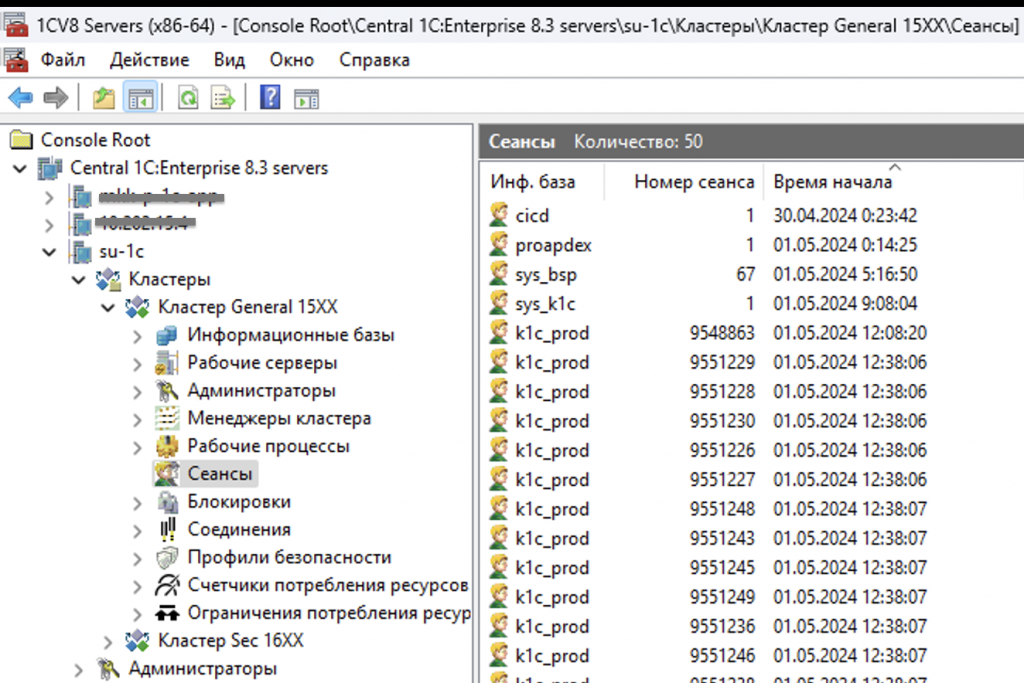Select session number 9551229
This screenshot has height=683, width=1024.
[722, 362]
